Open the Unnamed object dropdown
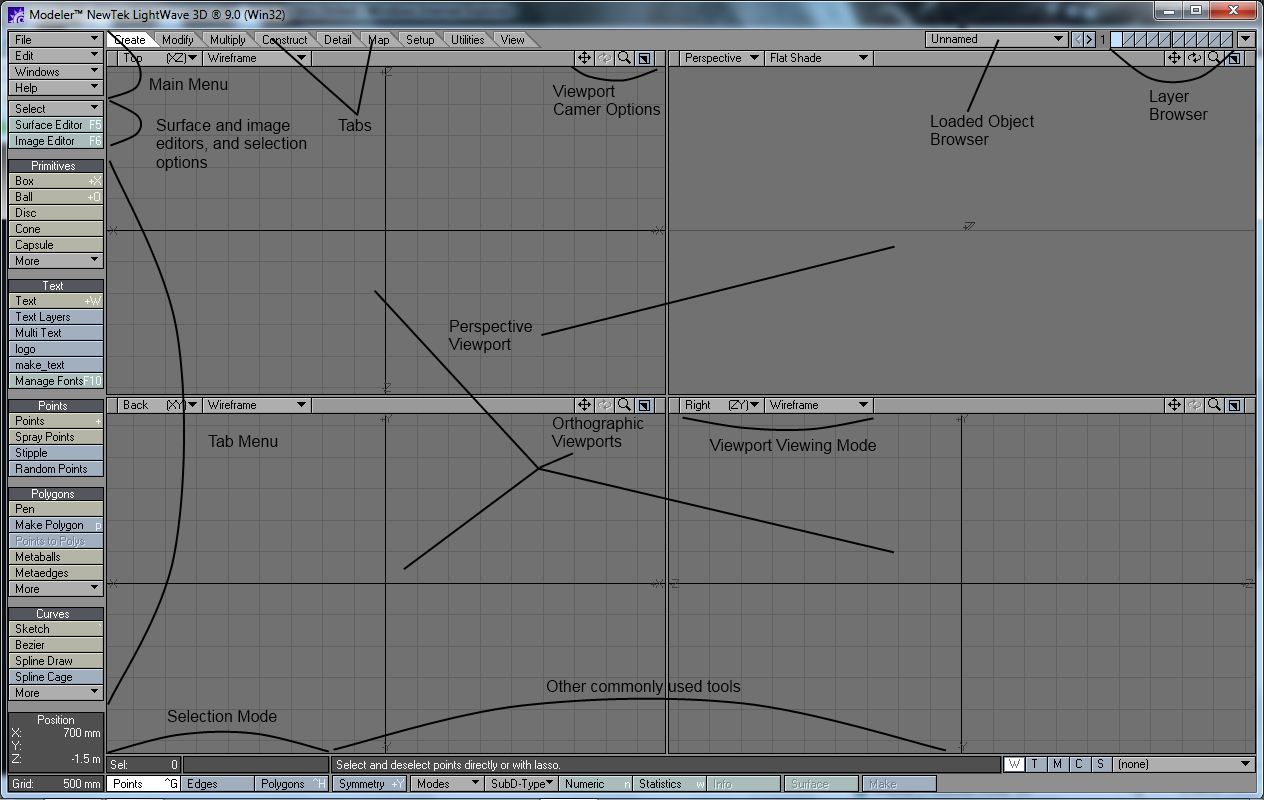This screenshot has height=800, width=1264. coord(997,39)
